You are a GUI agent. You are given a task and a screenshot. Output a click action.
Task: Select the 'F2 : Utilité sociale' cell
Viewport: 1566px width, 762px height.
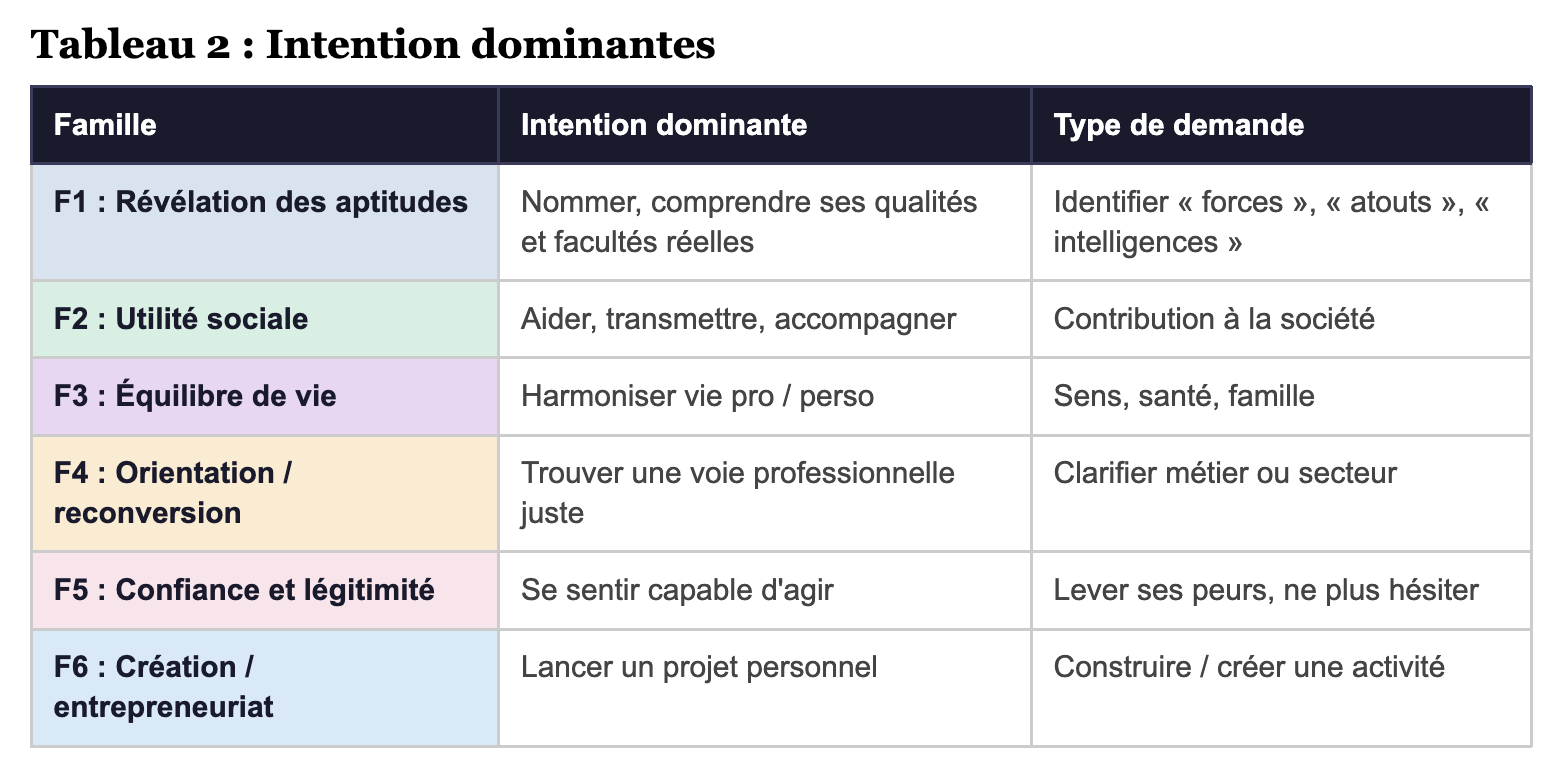pyautogui.click(x=181, y=320)
